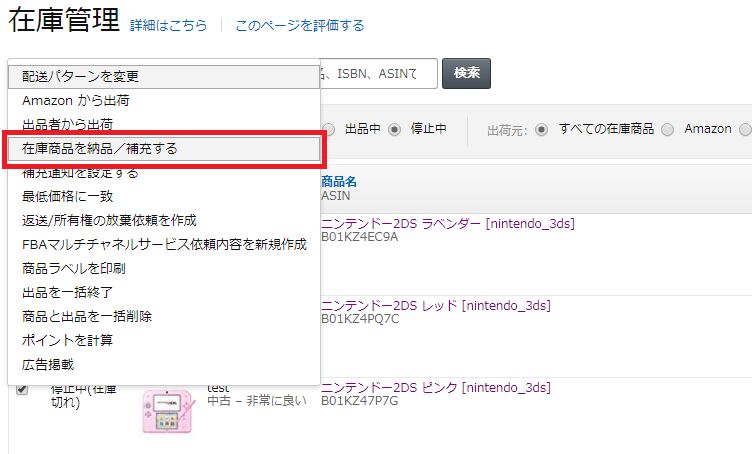Choose 広告掲載 menu item
This screenshot has height=454, width=752.
(x=164, y=365)
